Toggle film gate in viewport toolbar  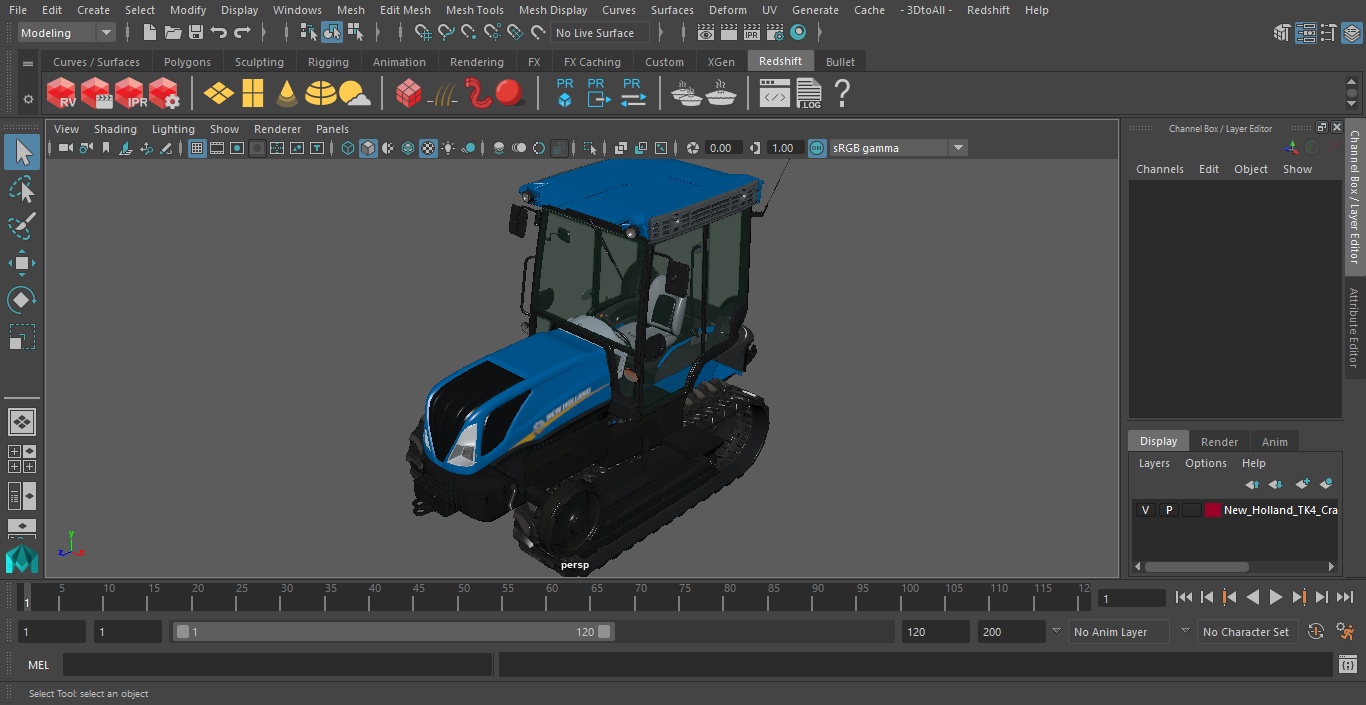[217, 148]
